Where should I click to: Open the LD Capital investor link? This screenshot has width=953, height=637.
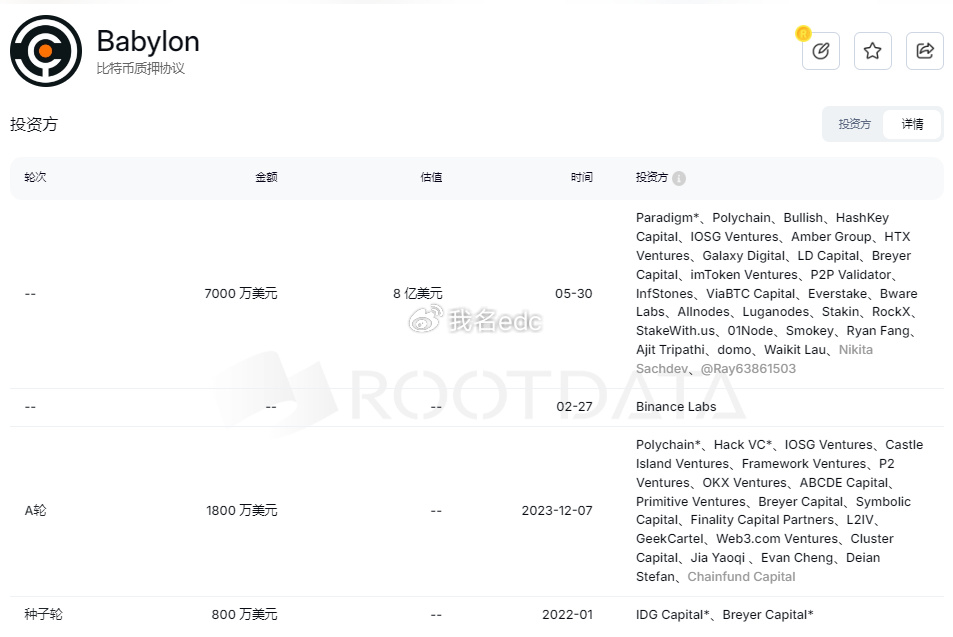click(x=828, y=255)
